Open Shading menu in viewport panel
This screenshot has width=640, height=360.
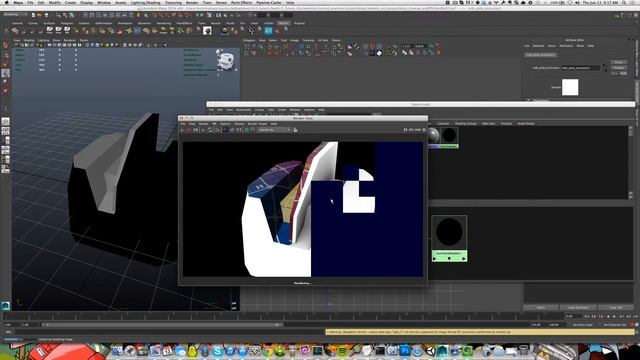29,40
